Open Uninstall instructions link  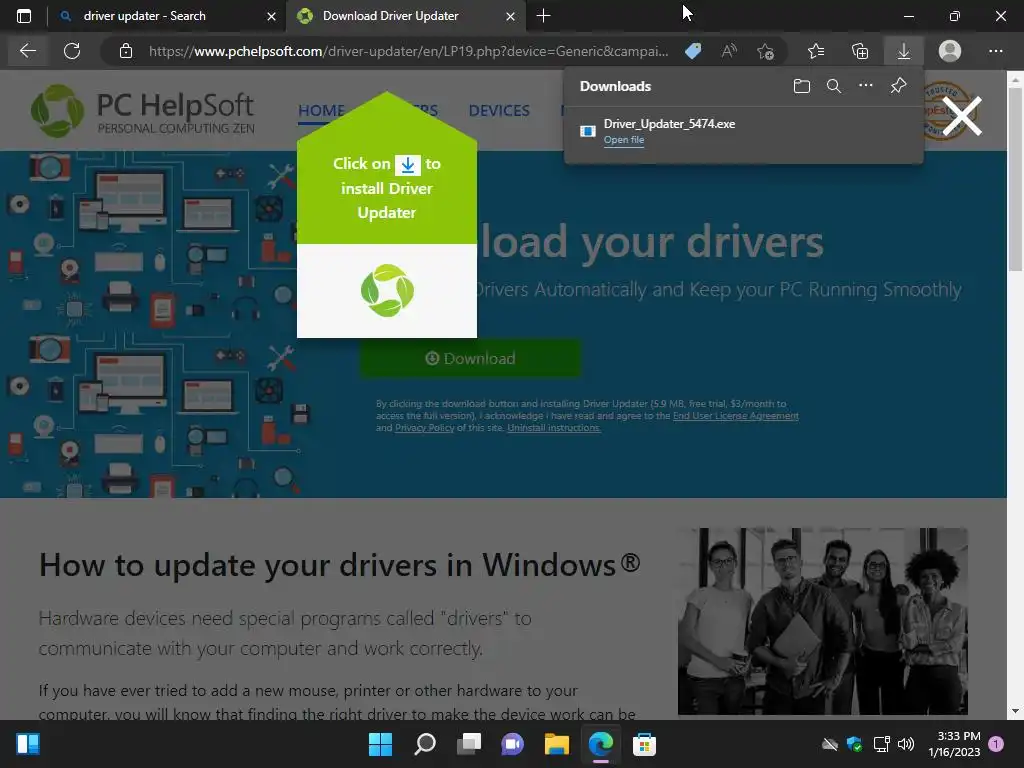click(x=554, y=428)
